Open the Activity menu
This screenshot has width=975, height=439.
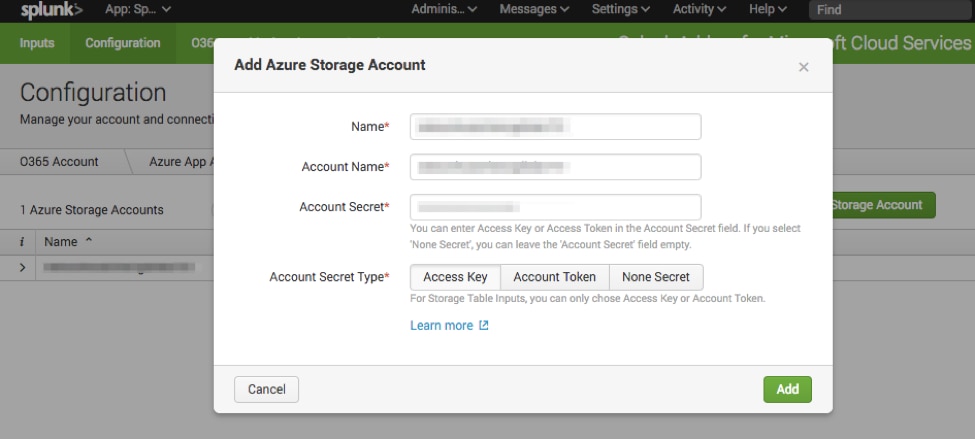coord(706,10)
